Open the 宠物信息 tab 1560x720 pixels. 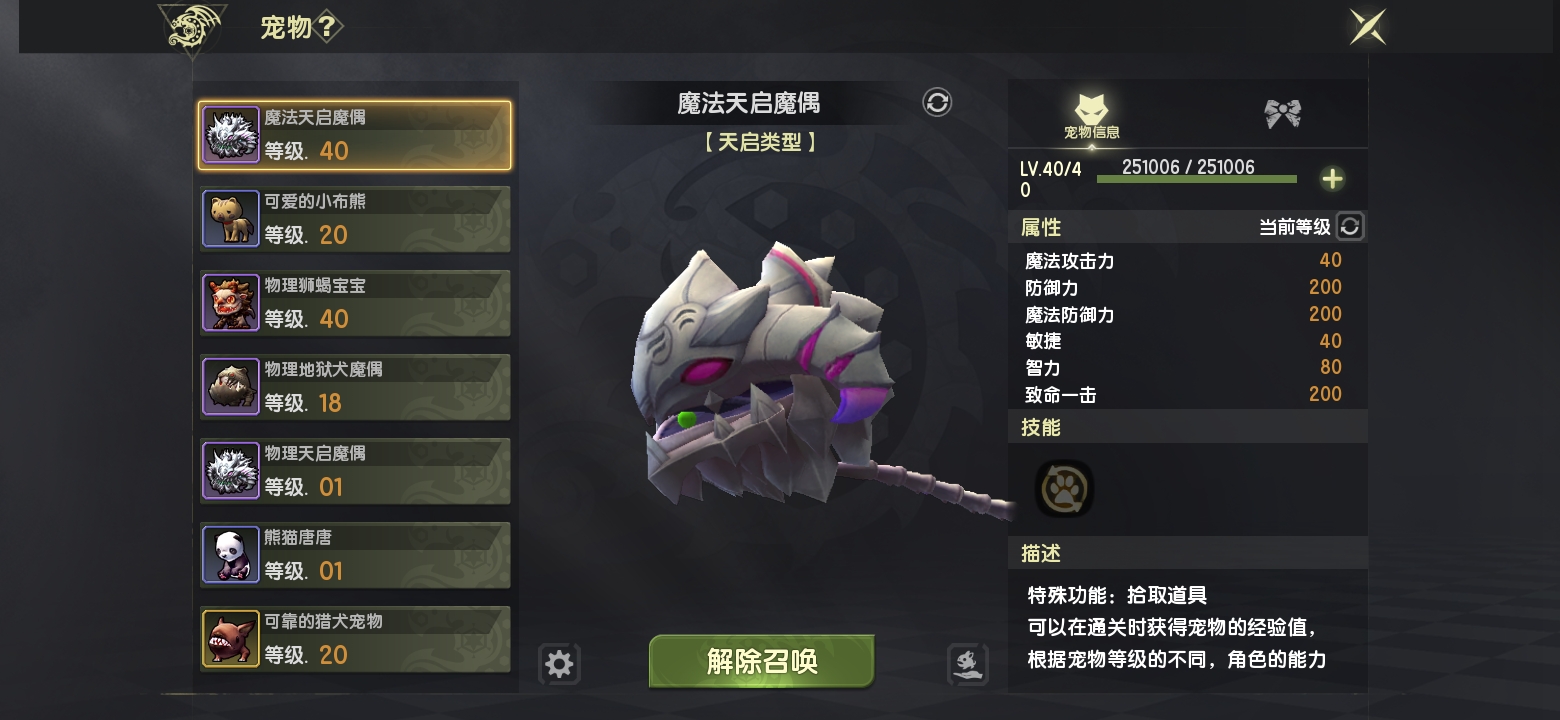[x=1091, y=116]
